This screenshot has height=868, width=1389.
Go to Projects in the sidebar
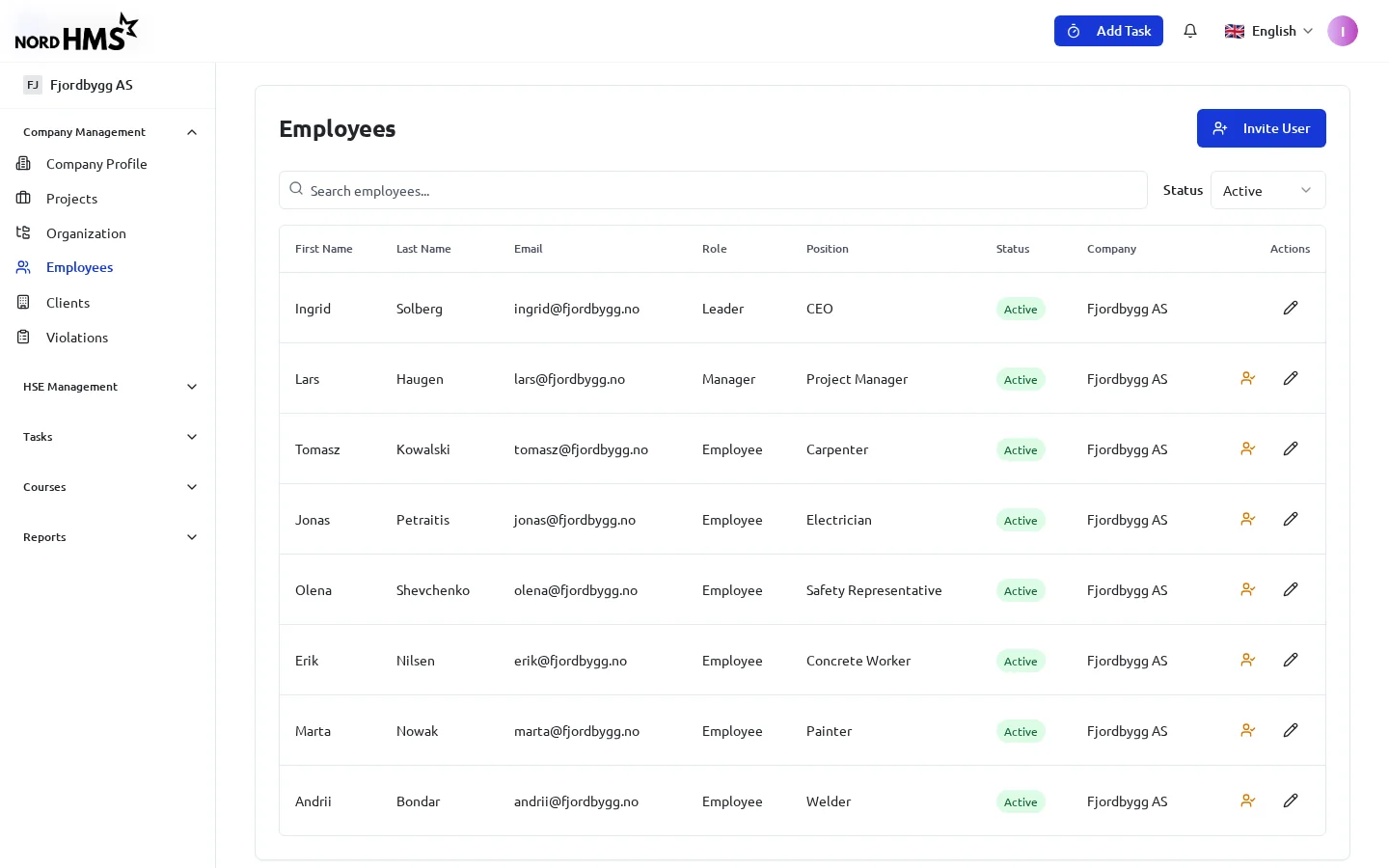pos(71,199)
